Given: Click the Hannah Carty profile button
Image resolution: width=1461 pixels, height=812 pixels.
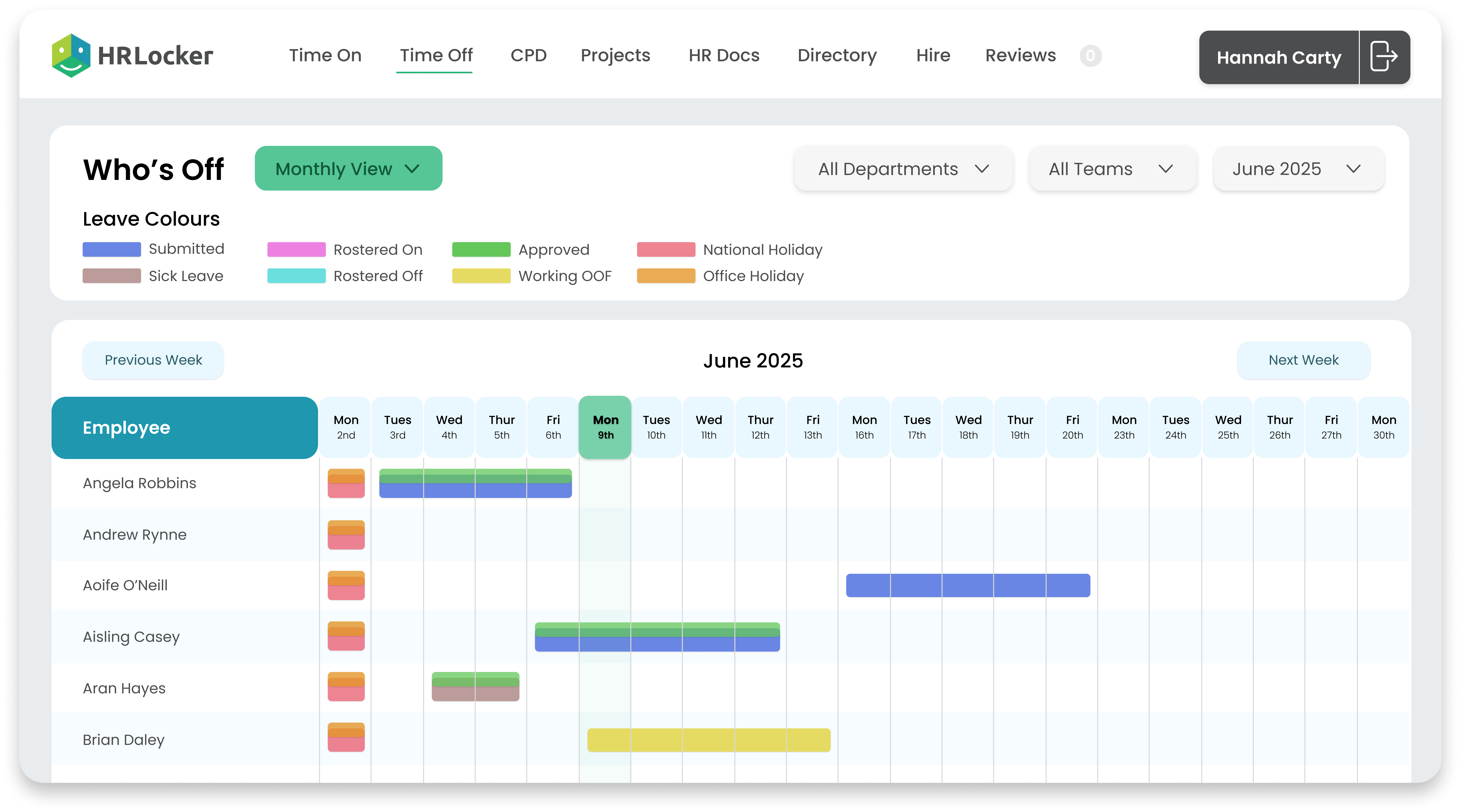Looking at the screenshot, I should 1278,57.
